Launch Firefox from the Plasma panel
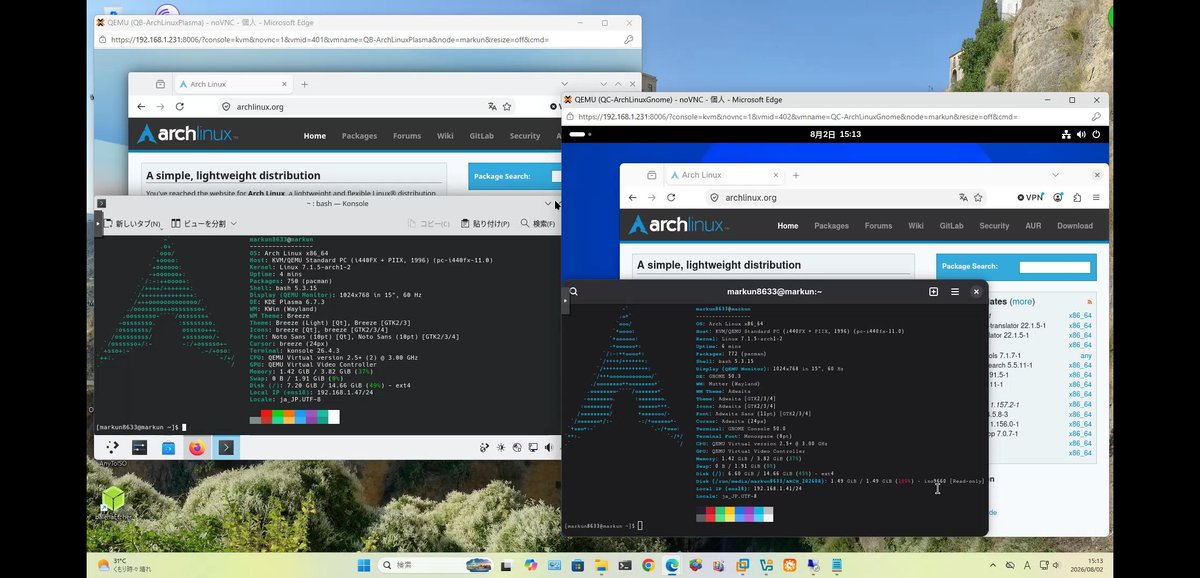This screenshot has width=1200, height=578. click(197, 447)
